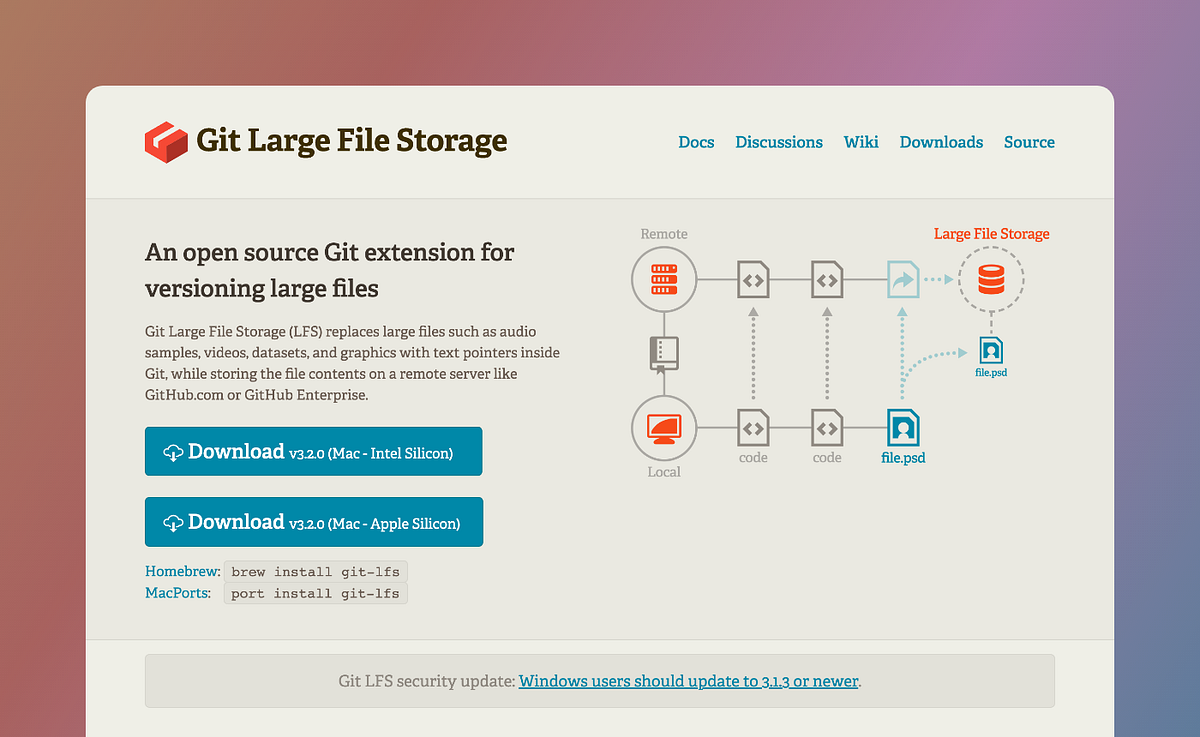Click the cloud download icon on the Intel Silicon button

click(x=173, y=451)
